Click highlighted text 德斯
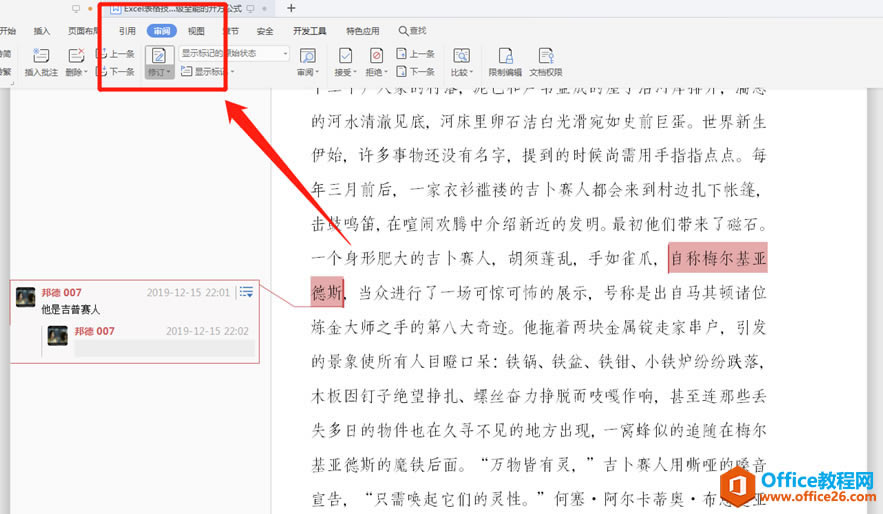The width and height of the screenshot is (883, 514). 327,292
